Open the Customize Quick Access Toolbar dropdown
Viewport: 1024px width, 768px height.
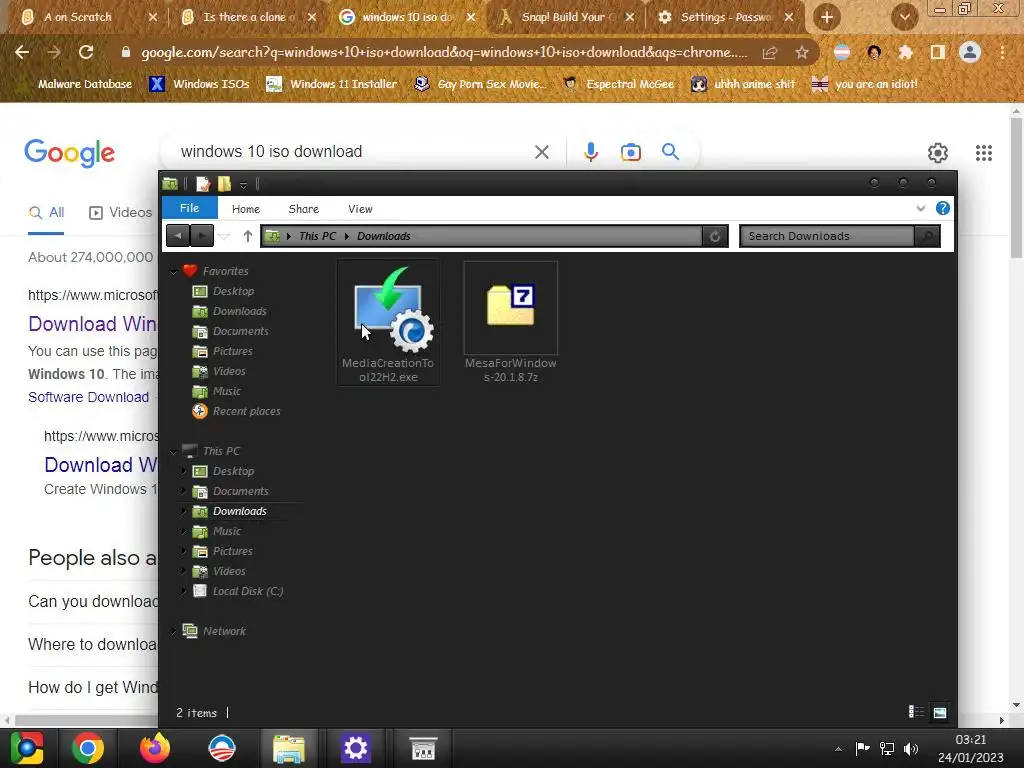[244, 185]
